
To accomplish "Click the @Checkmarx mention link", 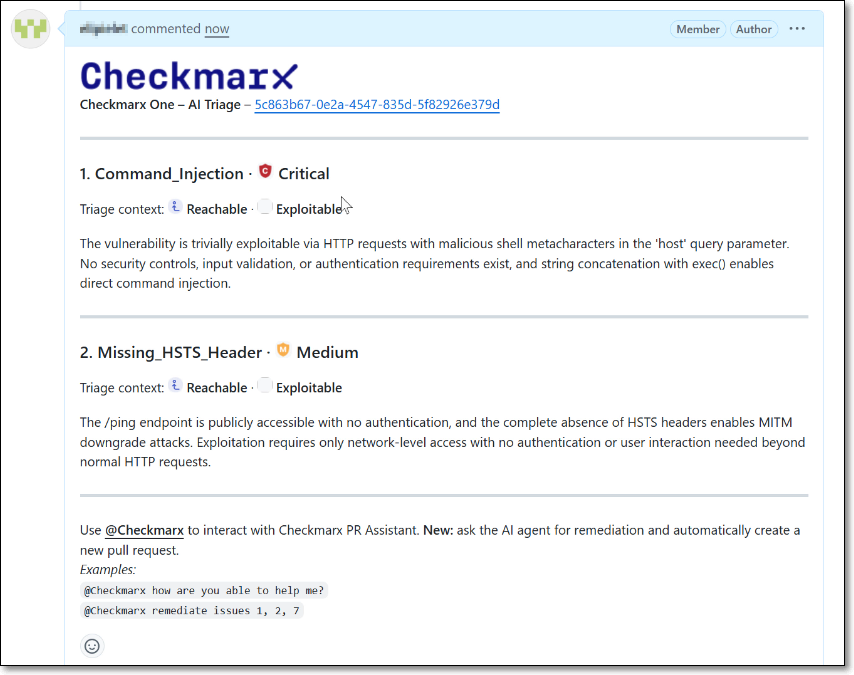I will (x=144, y=530).
